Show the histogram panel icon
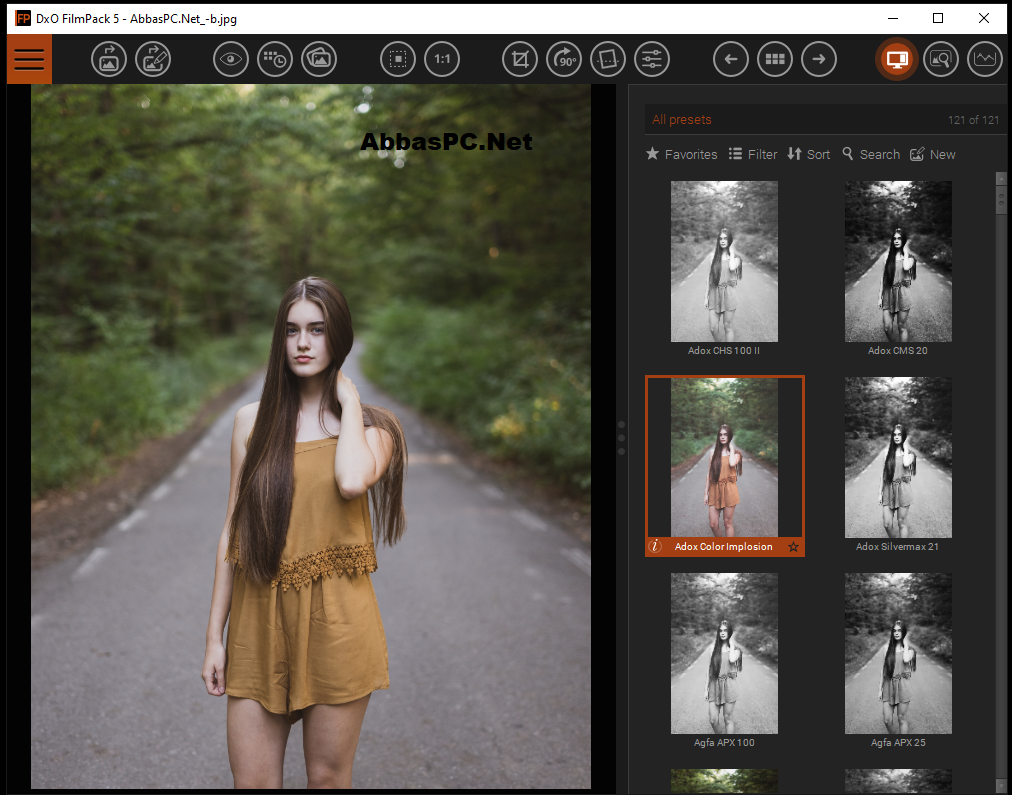This screenshot has height=795, width=1012. [x=985, y=59]
